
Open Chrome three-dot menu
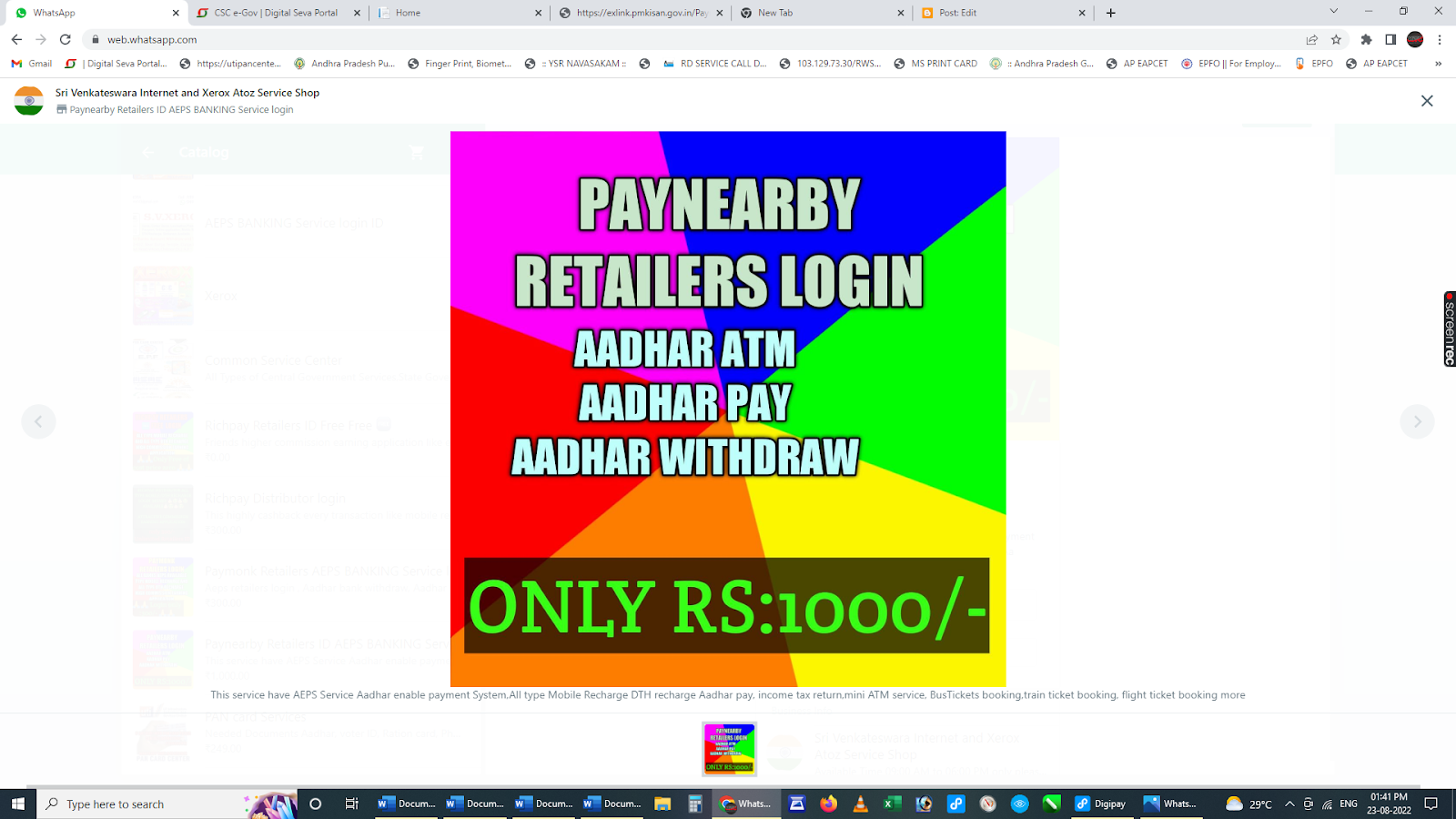pyautogui.click(x=1440, y=39)
